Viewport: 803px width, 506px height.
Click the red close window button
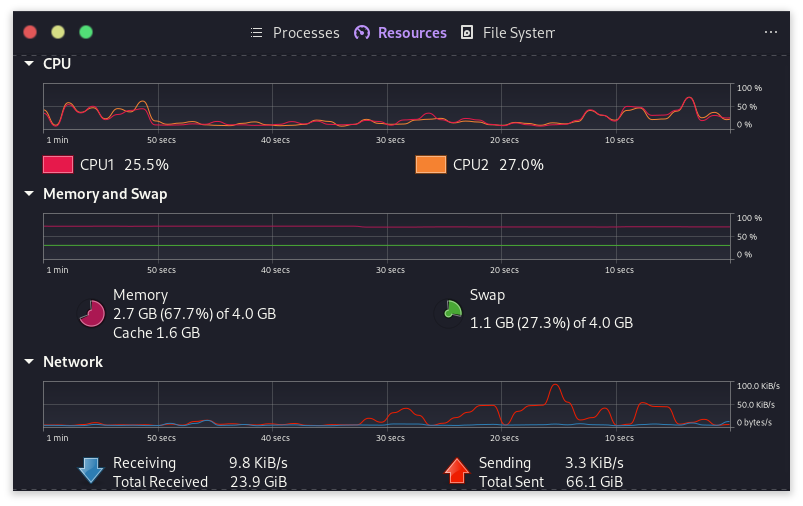click(x=30, y=32)
